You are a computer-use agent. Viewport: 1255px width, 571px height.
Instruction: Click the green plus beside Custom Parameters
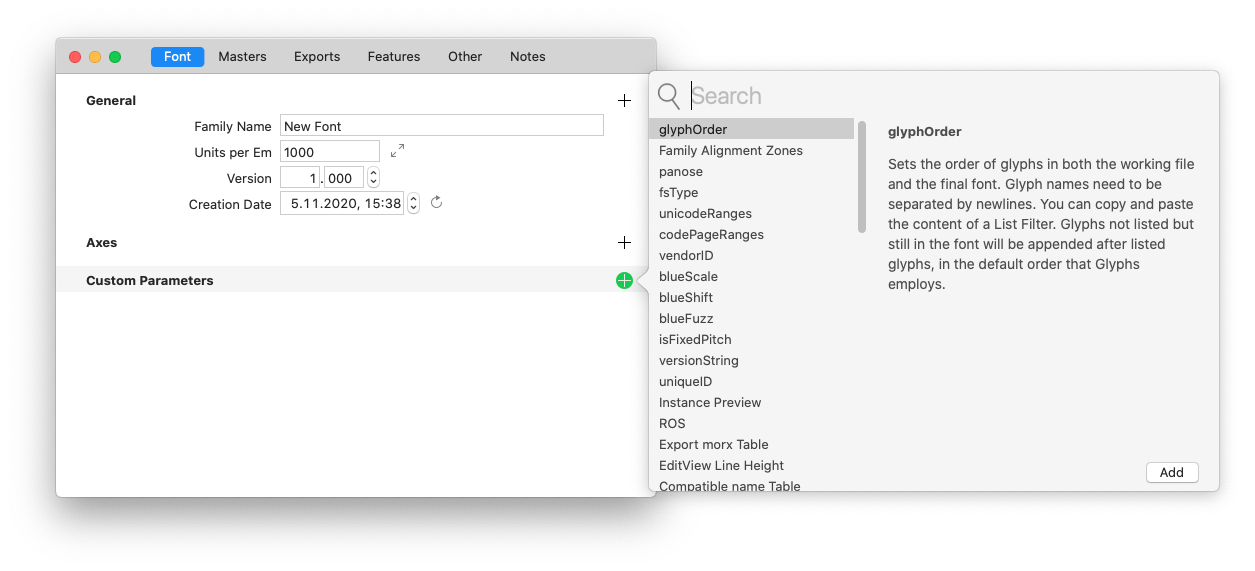pyautogui.click(x=624, y=281)
